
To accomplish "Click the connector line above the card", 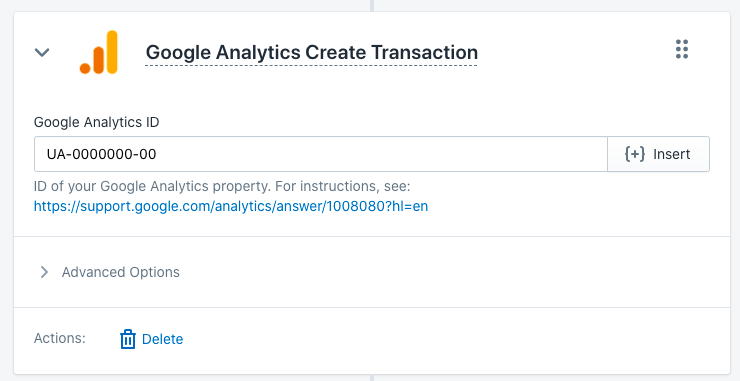I will click(372, 6).
